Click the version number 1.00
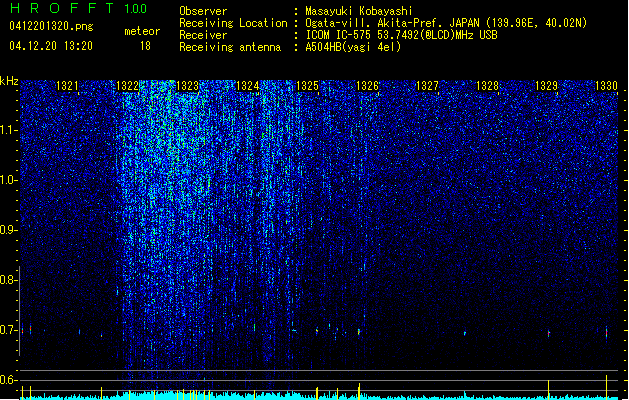The image size is (629, 400). pyautogui.click(x=136, y=8)
